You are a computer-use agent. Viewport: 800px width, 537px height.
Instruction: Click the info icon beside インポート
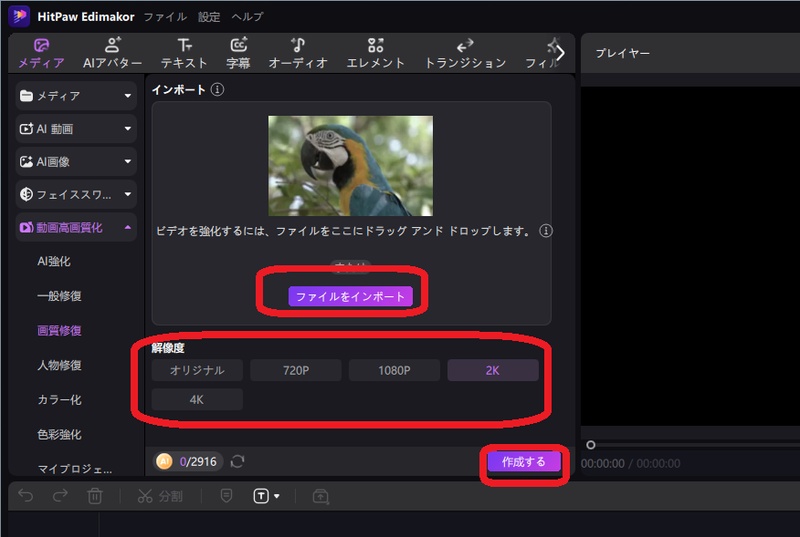(x=217, y=90)
